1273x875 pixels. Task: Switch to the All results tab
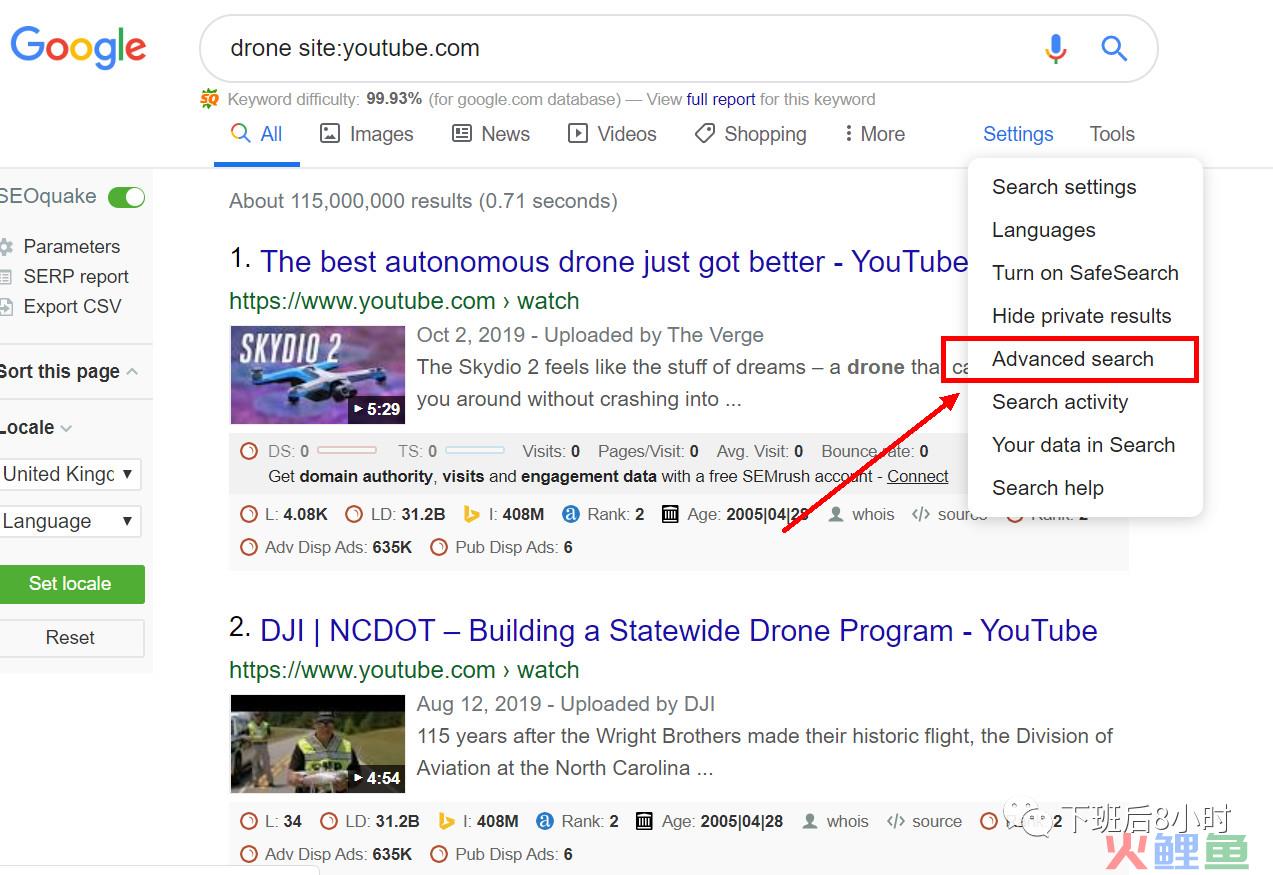[x=257, y=134]
